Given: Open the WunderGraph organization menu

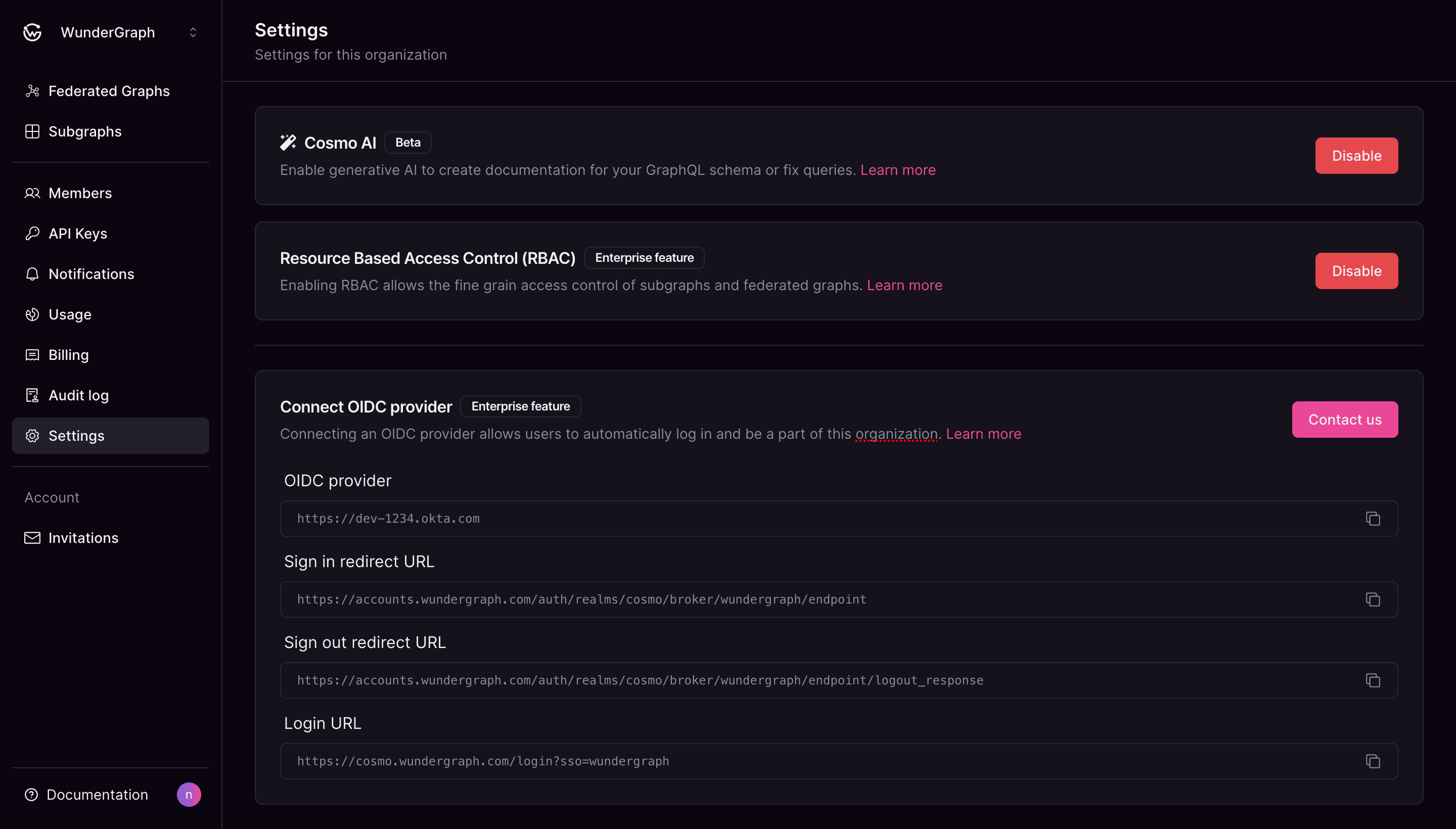Looking at the screenshot, I should (192, 32).
